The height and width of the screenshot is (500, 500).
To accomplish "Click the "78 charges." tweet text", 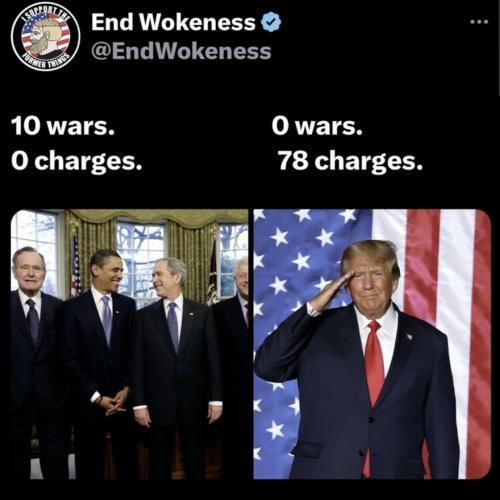I will 351,161.
